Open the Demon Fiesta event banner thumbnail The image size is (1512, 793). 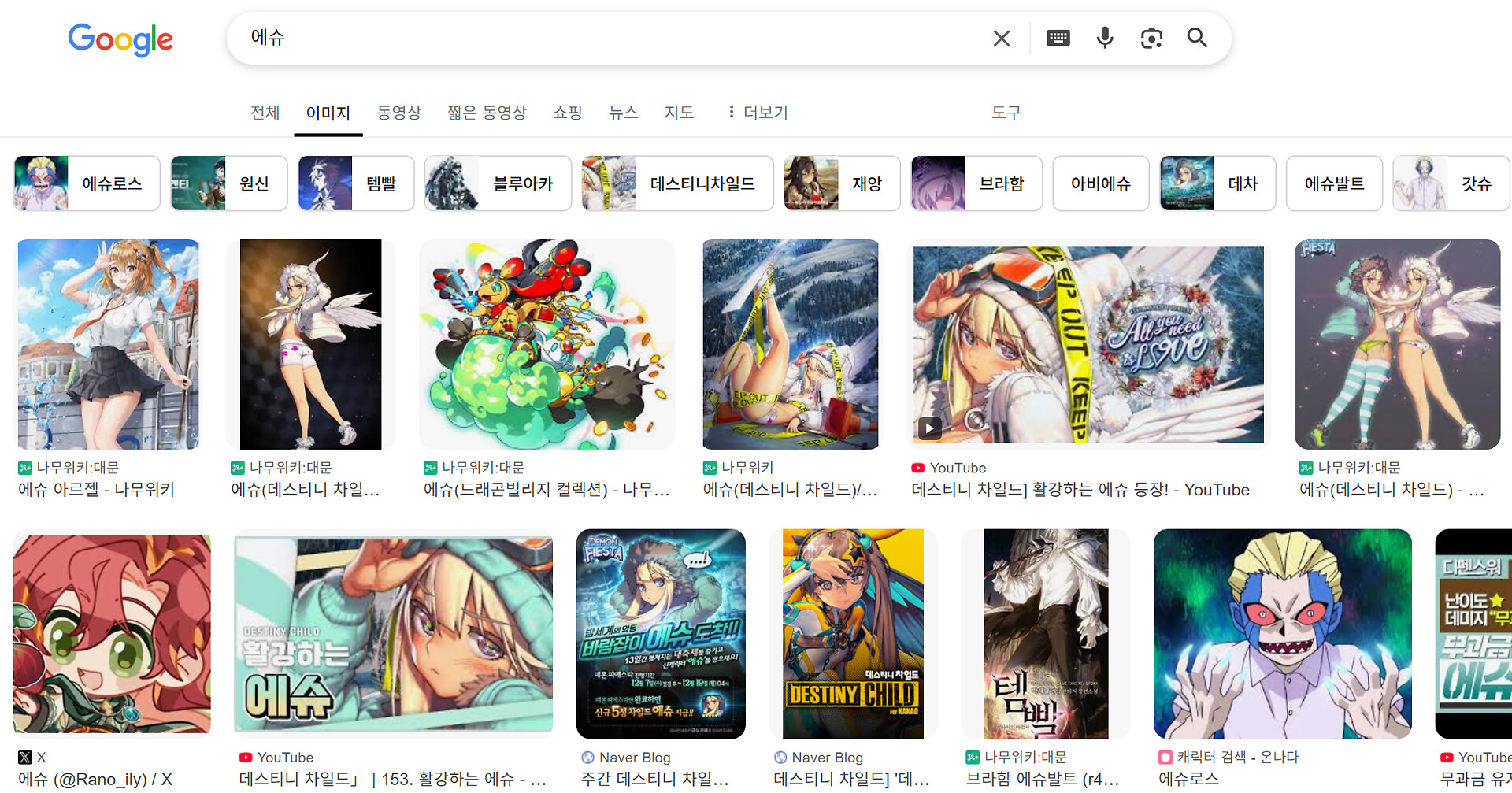[x=661, y=634]
